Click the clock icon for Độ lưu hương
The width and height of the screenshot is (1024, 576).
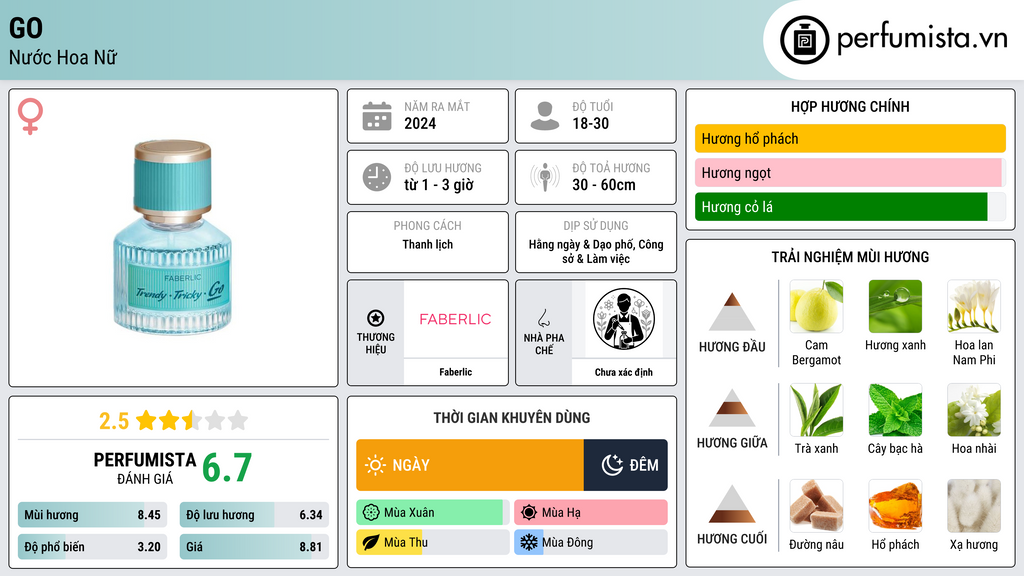377,177
